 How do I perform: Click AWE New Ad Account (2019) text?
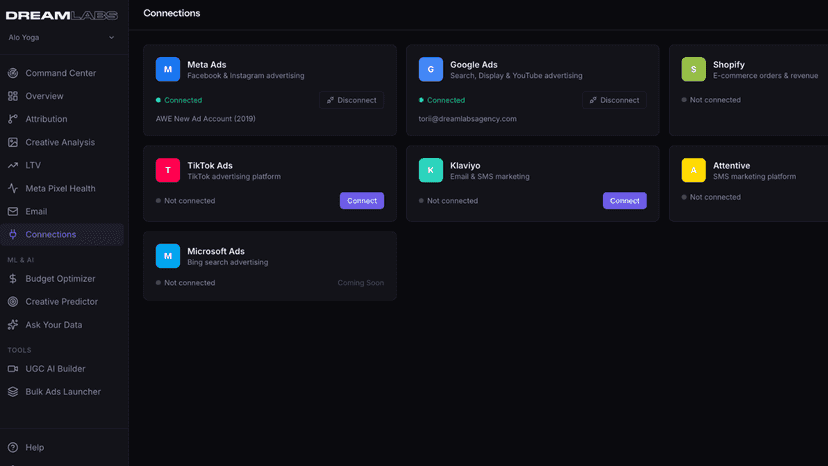pos(205,119)
